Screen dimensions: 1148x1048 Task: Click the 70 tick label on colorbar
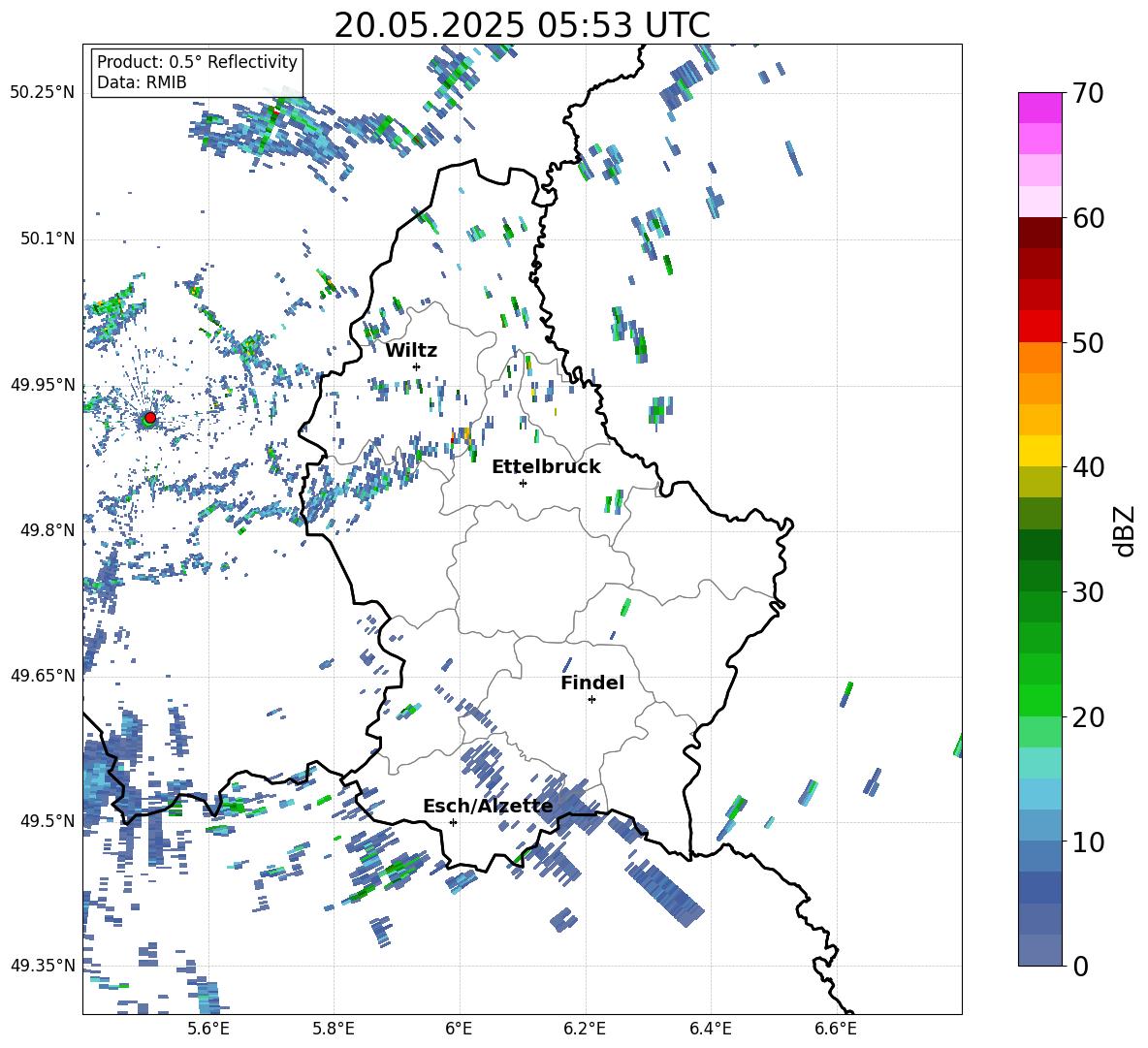click(1088, 93)
